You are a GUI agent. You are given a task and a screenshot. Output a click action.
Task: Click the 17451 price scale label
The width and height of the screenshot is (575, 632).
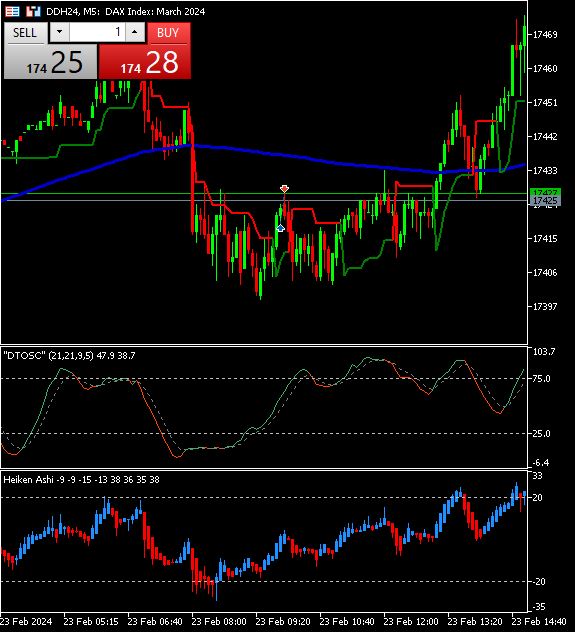point(545,103)
